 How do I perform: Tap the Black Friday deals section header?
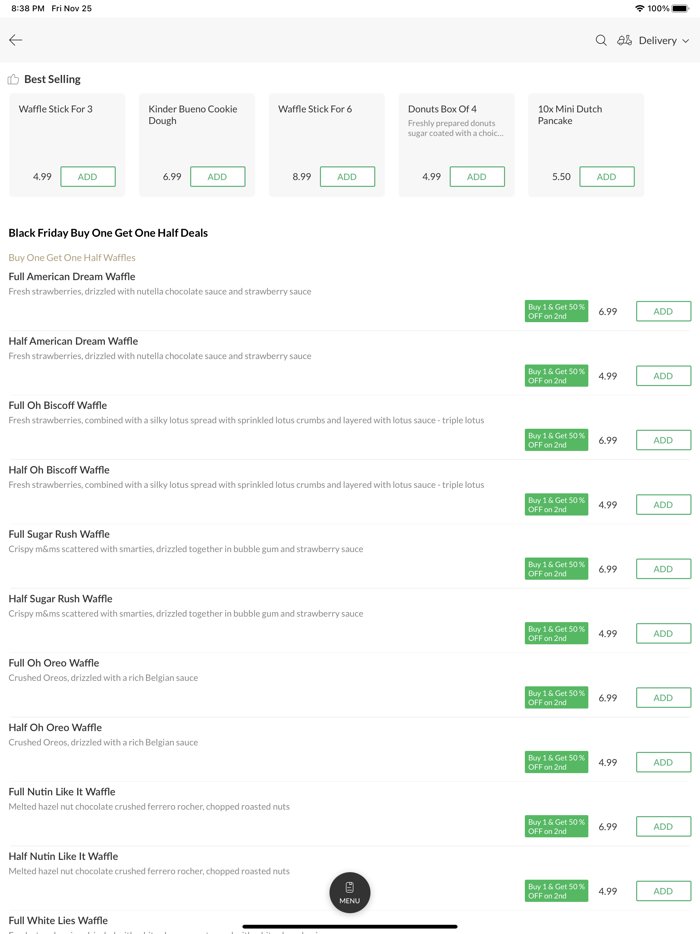click(x=108, y=233)
